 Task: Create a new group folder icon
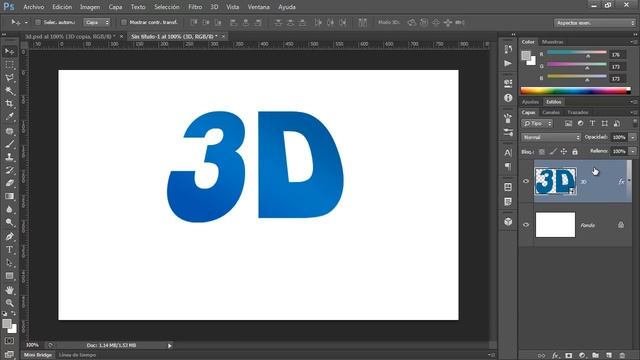tap(596, 356)
